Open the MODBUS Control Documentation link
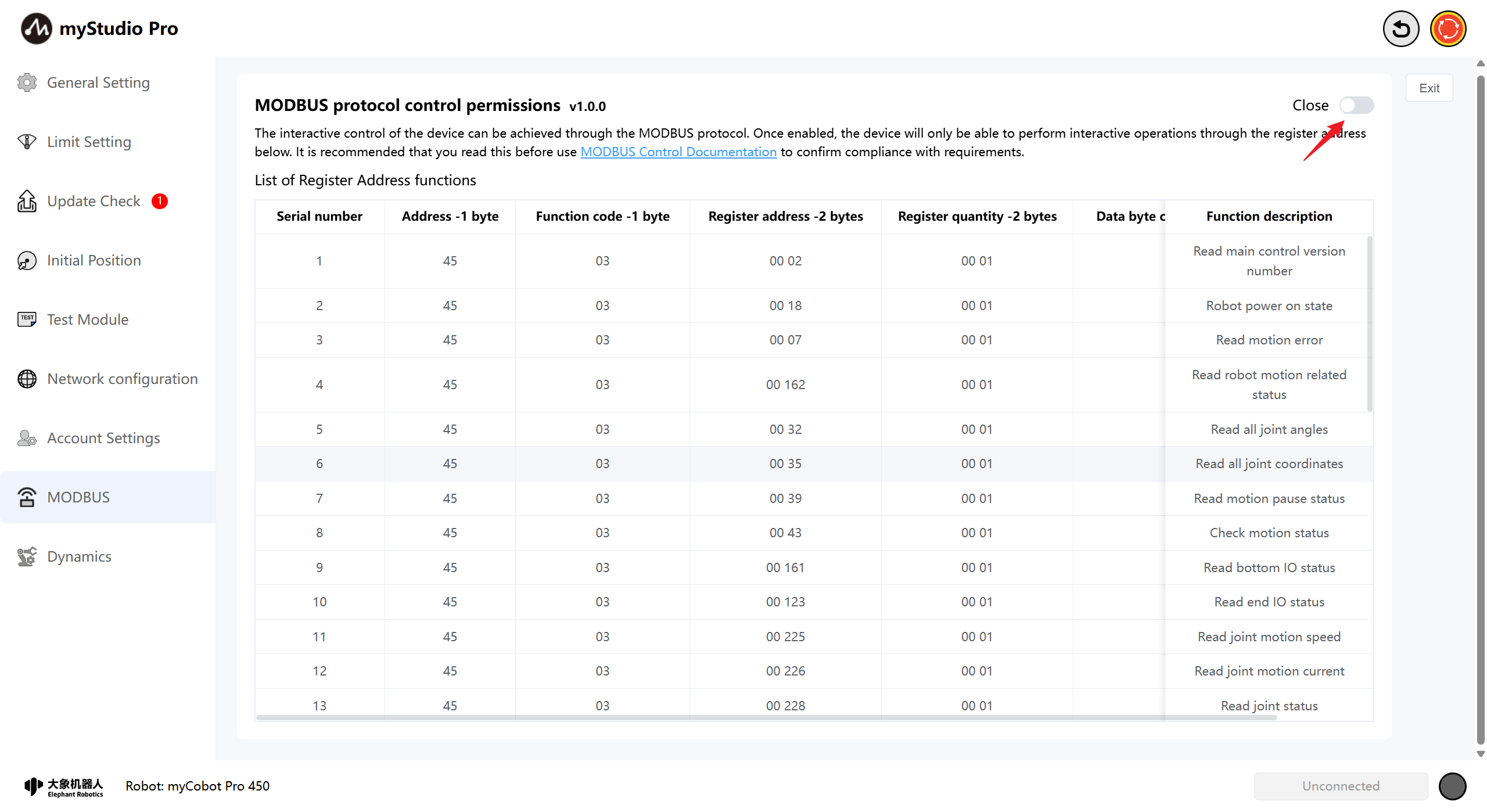 [678, 152]
